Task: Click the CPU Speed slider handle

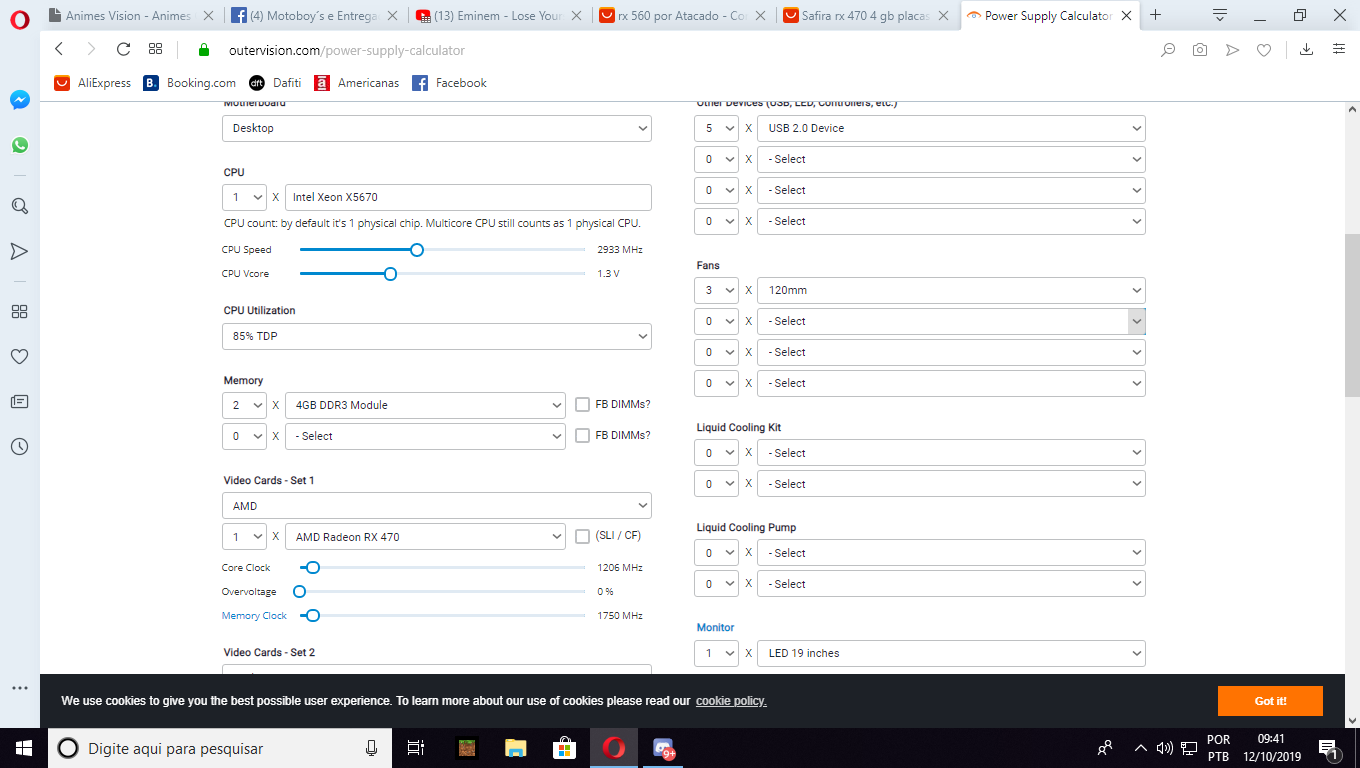Action: 417,250
